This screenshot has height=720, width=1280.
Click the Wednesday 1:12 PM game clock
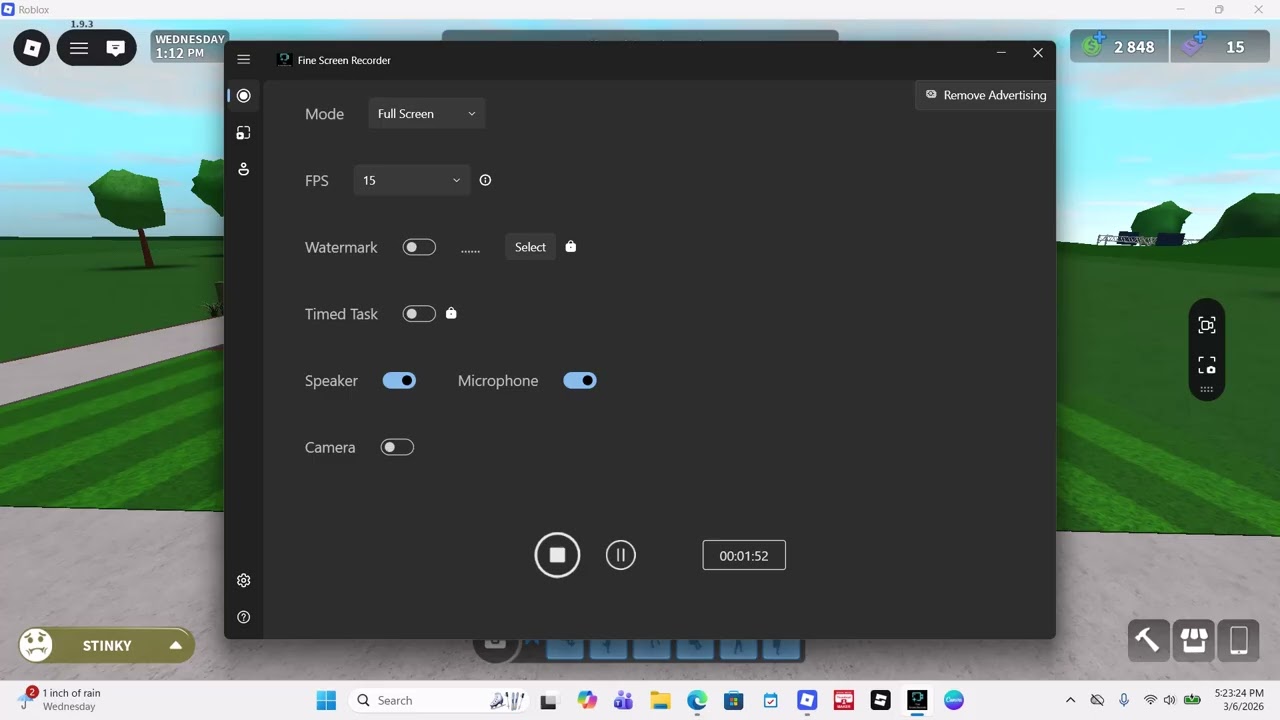click(x=190, y=46)
